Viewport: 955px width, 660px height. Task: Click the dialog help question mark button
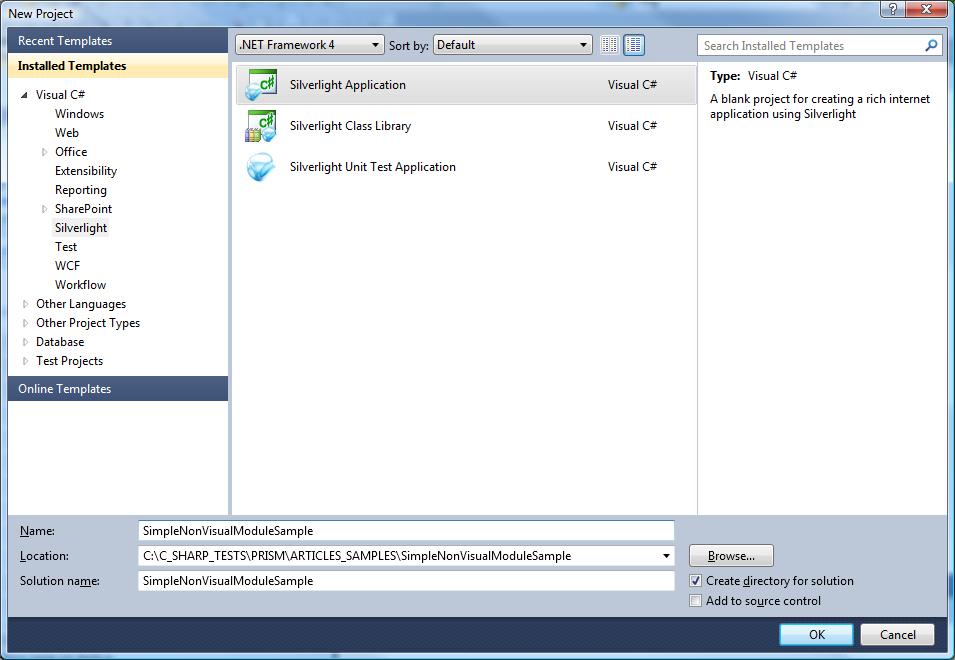[x=893, y=9]
